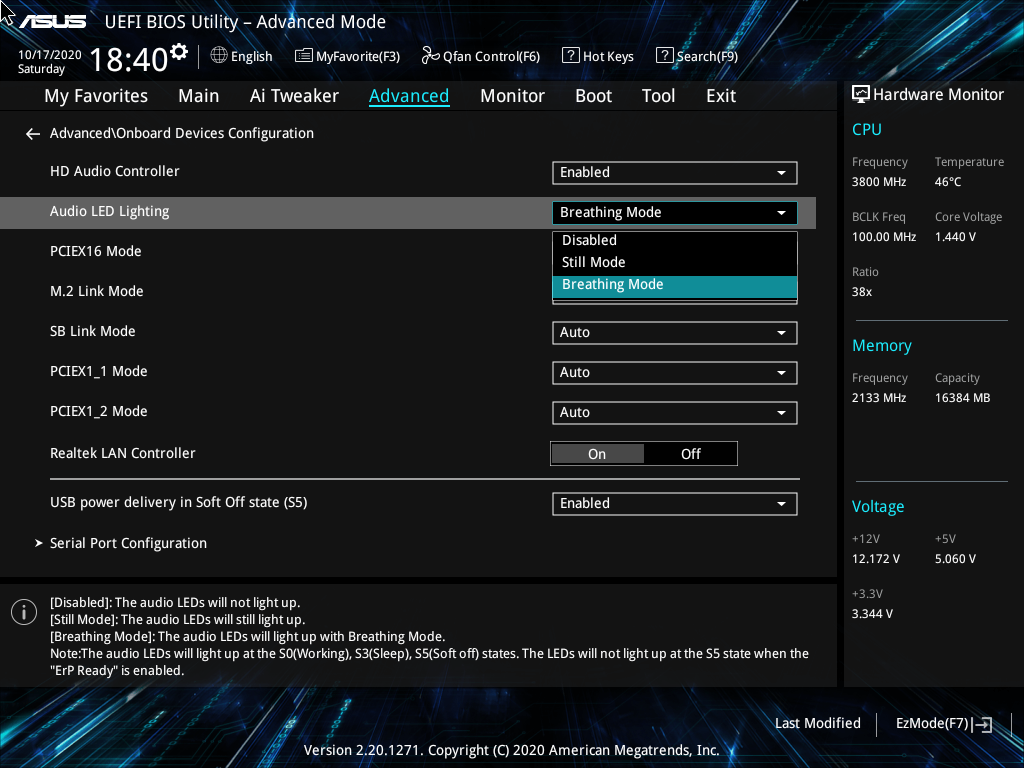Image resolution: width=1024 pixels, height=768 pixels.
Task: Select the PCIEX16 Mode row label
Action: [x=95, y=251]
